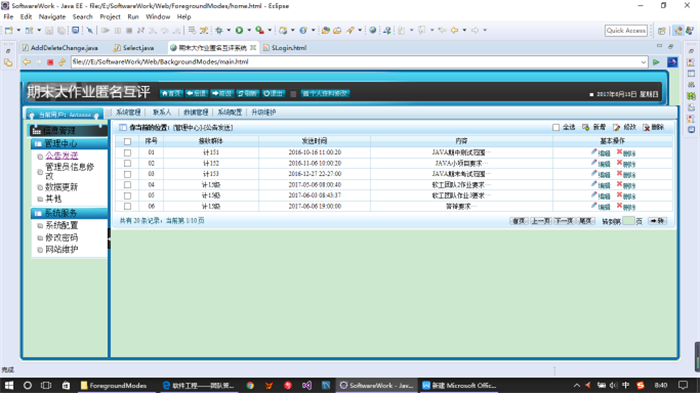This screenshot has width=700, height=393.
Task: Open the dropdown arrow next to Run icon
Action: [x=249, y=30]
